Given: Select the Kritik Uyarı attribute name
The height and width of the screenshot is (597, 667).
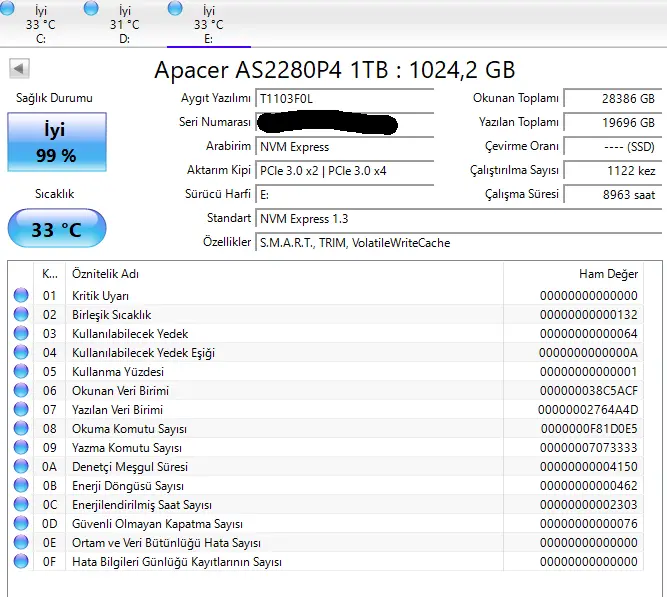Looking at the screenshot, I should coord(100,296).
